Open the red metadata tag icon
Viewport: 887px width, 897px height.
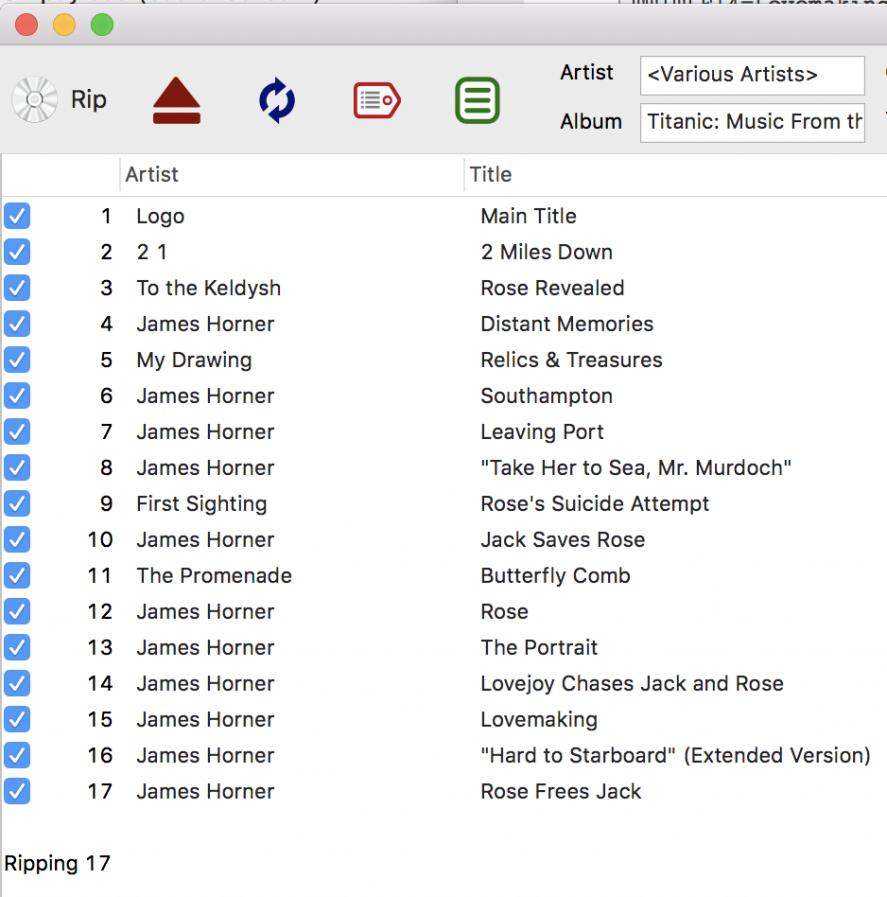pyautogui.click(x=377, y=101)
